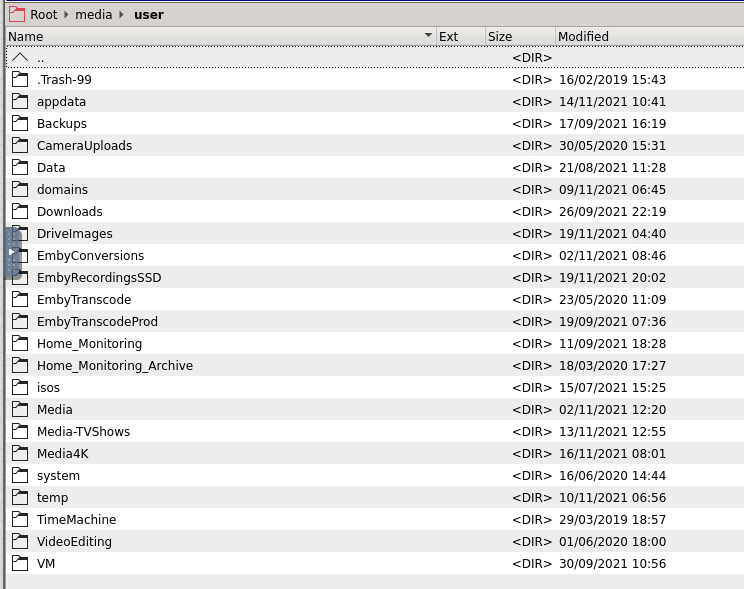Click the Media folder icon

(x=19, y=409)
